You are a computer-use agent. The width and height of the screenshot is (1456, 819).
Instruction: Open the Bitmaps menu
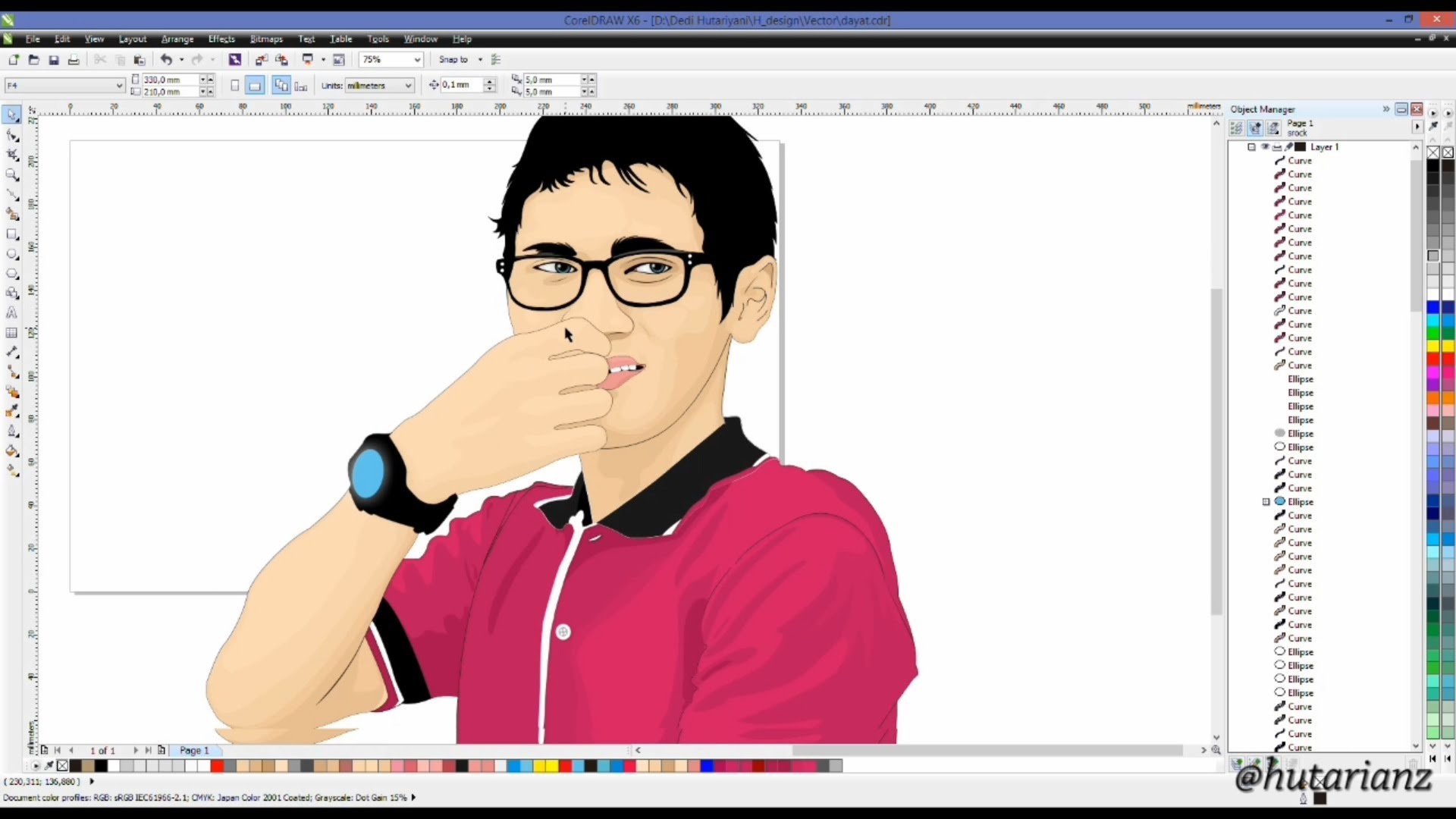(265, 39)
